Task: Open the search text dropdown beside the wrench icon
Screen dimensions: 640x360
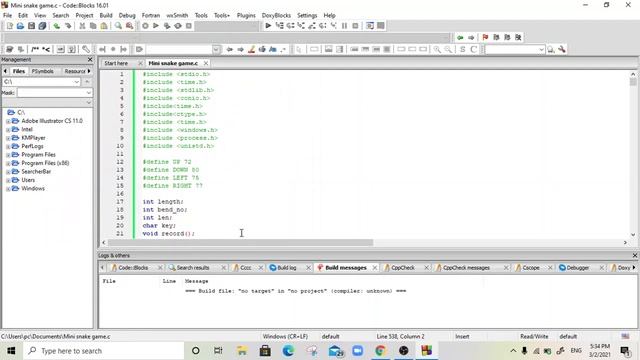Action: [541, 49]
